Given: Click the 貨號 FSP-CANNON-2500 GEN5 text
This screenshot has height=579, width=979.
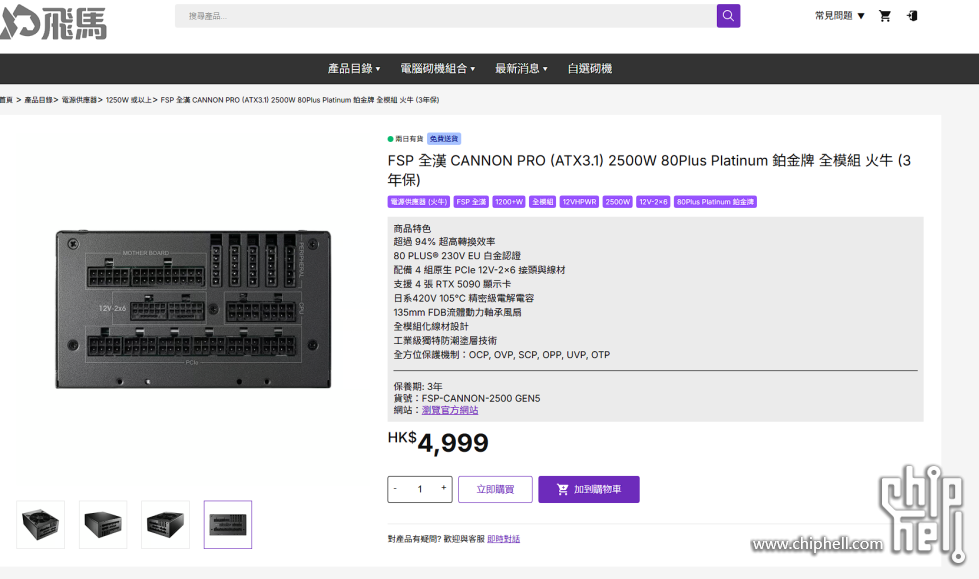Looking at the screenshot, I should tap(467, 398).
